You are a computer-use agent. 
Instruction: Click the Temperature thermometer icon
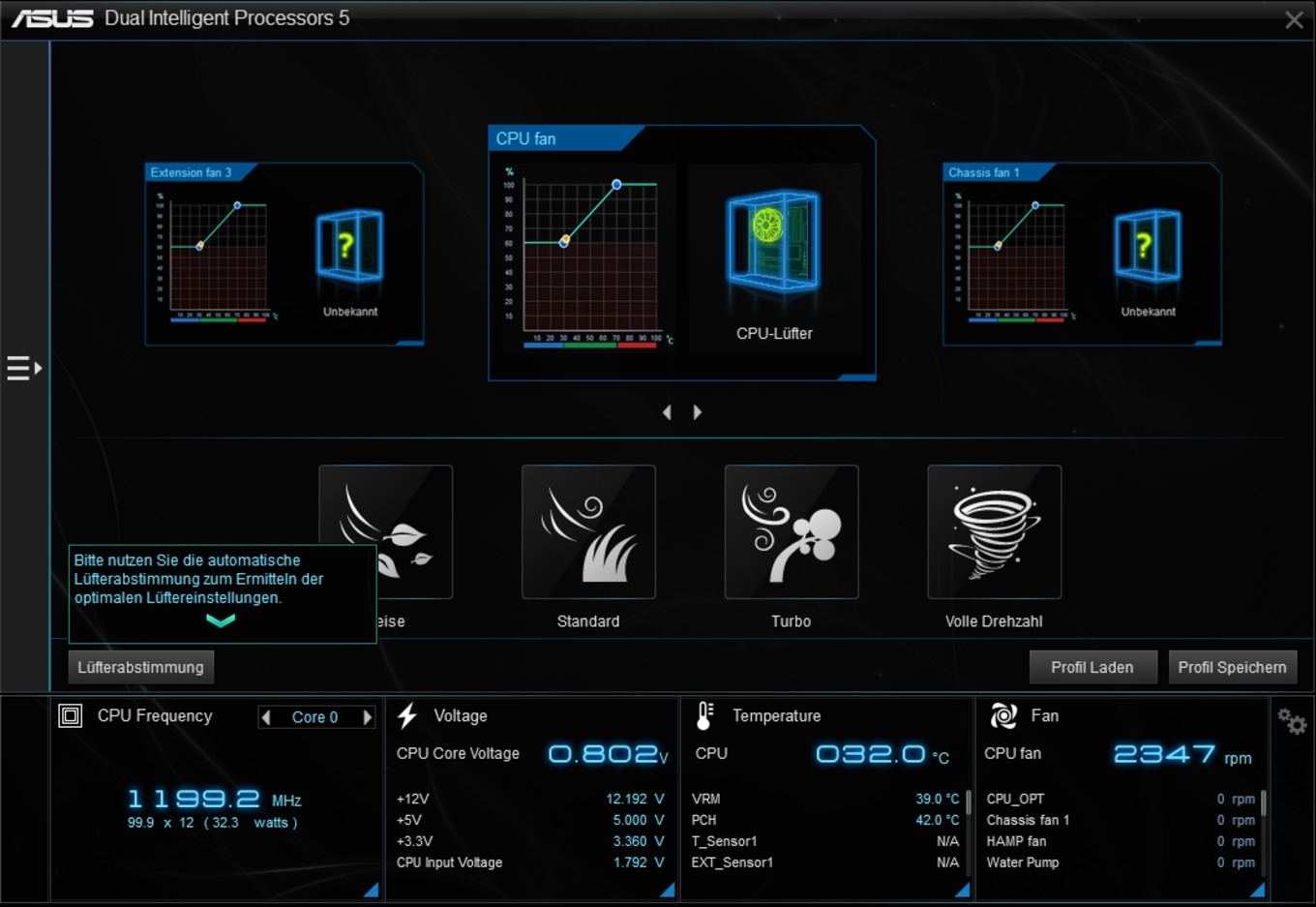[704, 716]
